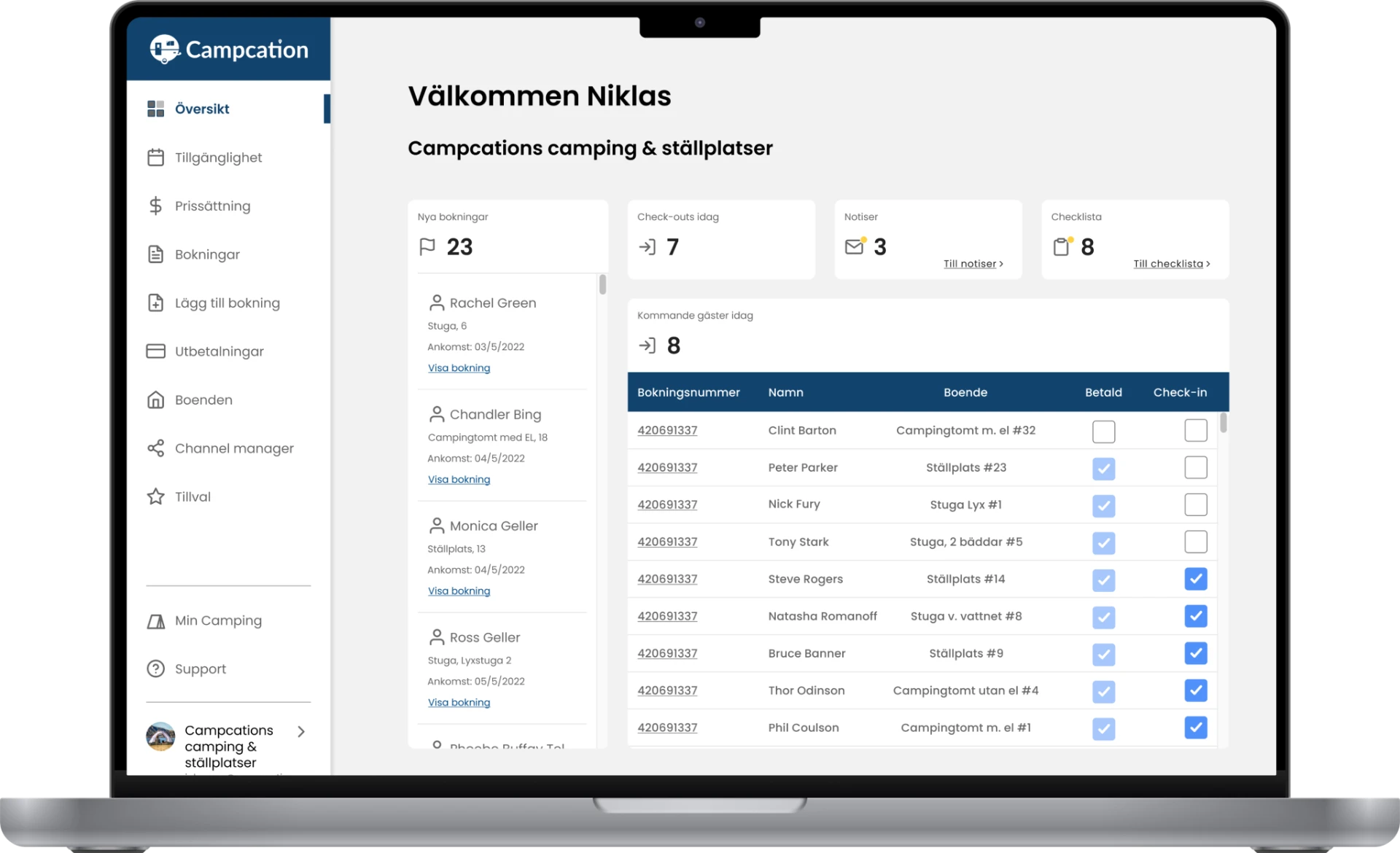The height and width of the screenshot is (853, 1400).
Task: Click the Support question mark icon
Action: tap(155, 669)
